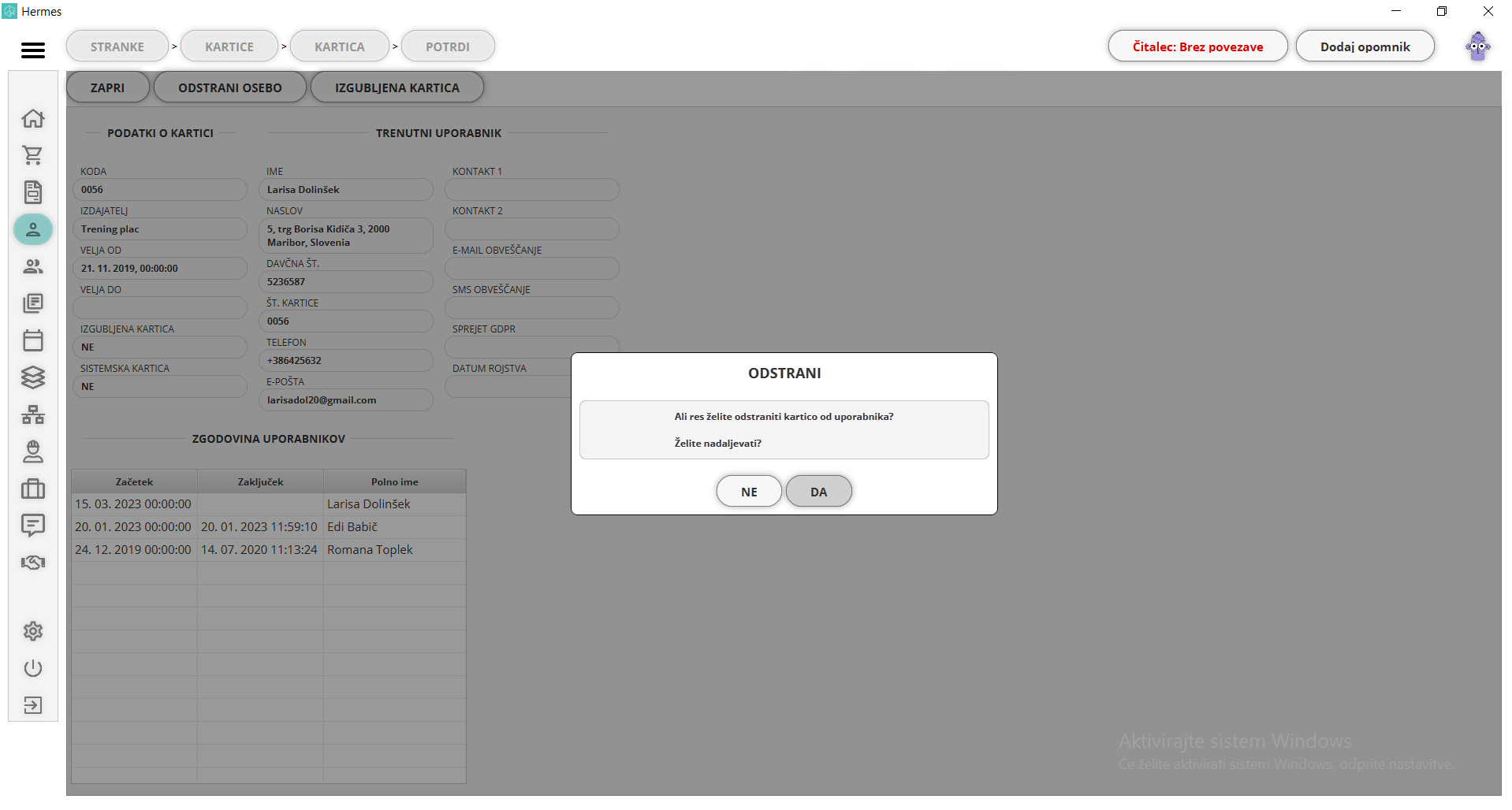Open the stacked pages sidebar icon
Viewport: 1512px width, 810px height.
pyautogui.click(x=33, y=303)
